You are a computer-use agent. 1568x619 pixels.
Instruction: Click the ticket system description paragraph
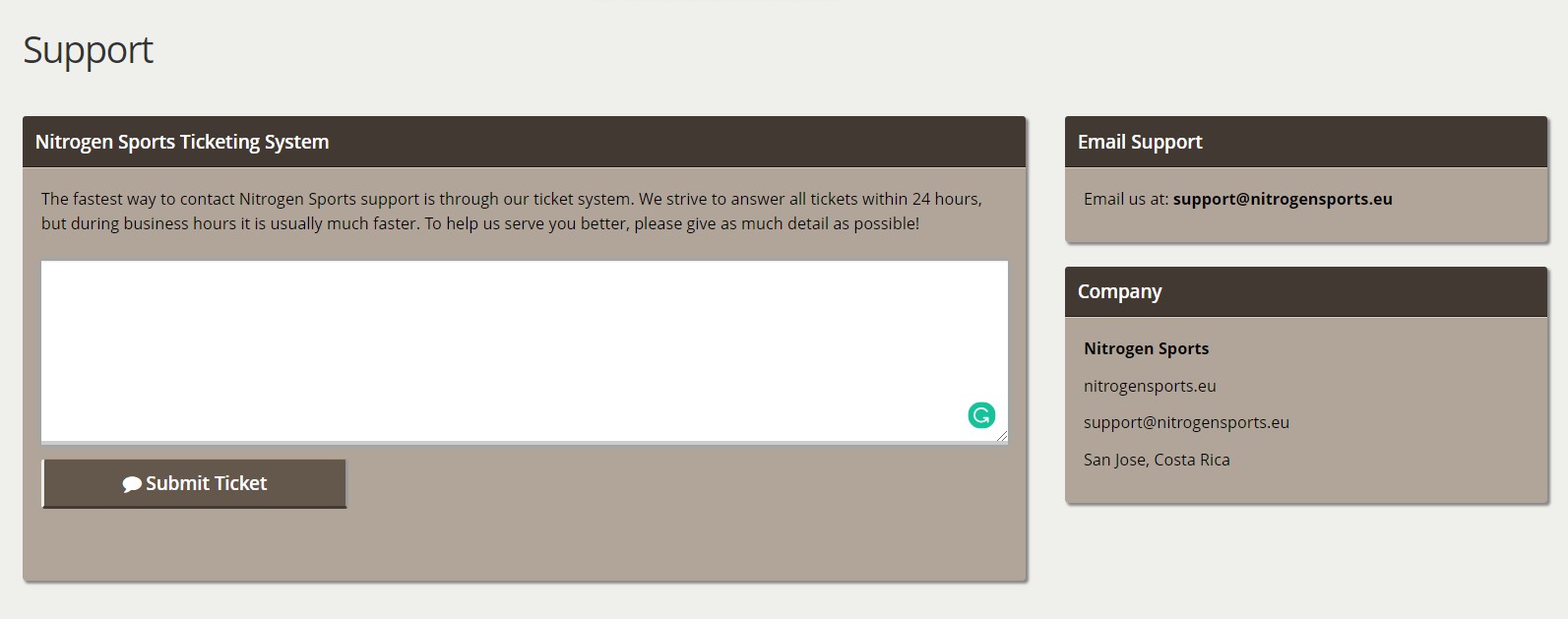point(512,211)
